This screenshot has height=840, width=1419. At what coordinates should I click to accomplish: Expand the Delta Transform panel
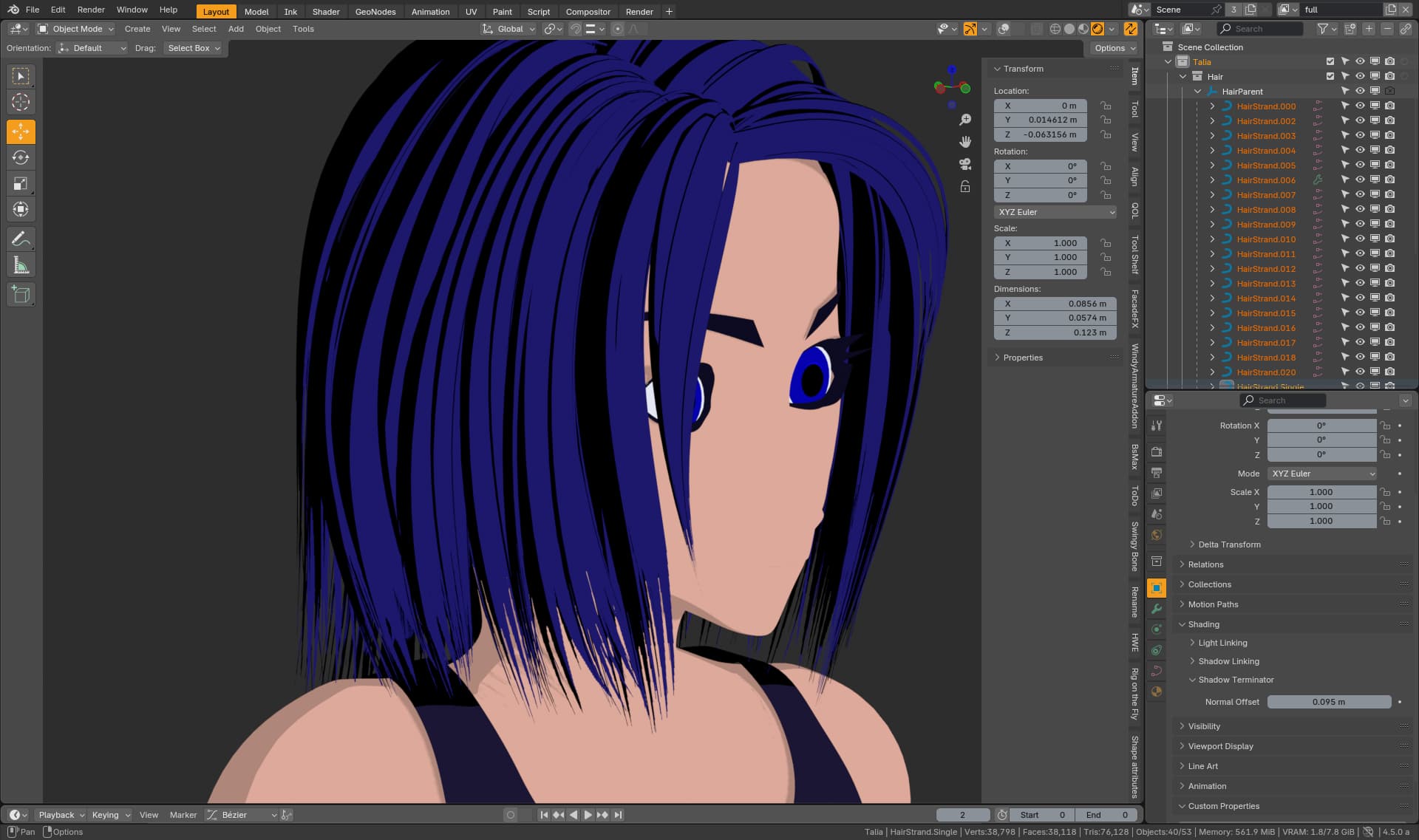coord(1229,544)
